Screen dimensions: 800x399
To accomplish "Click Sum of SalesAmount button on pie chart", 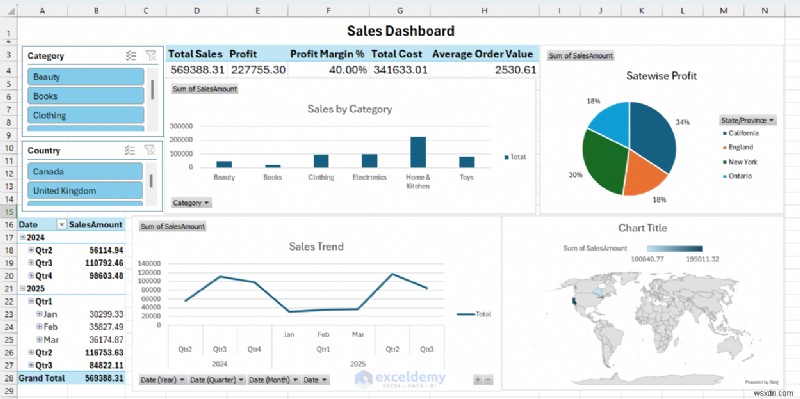I will point(581,56).
